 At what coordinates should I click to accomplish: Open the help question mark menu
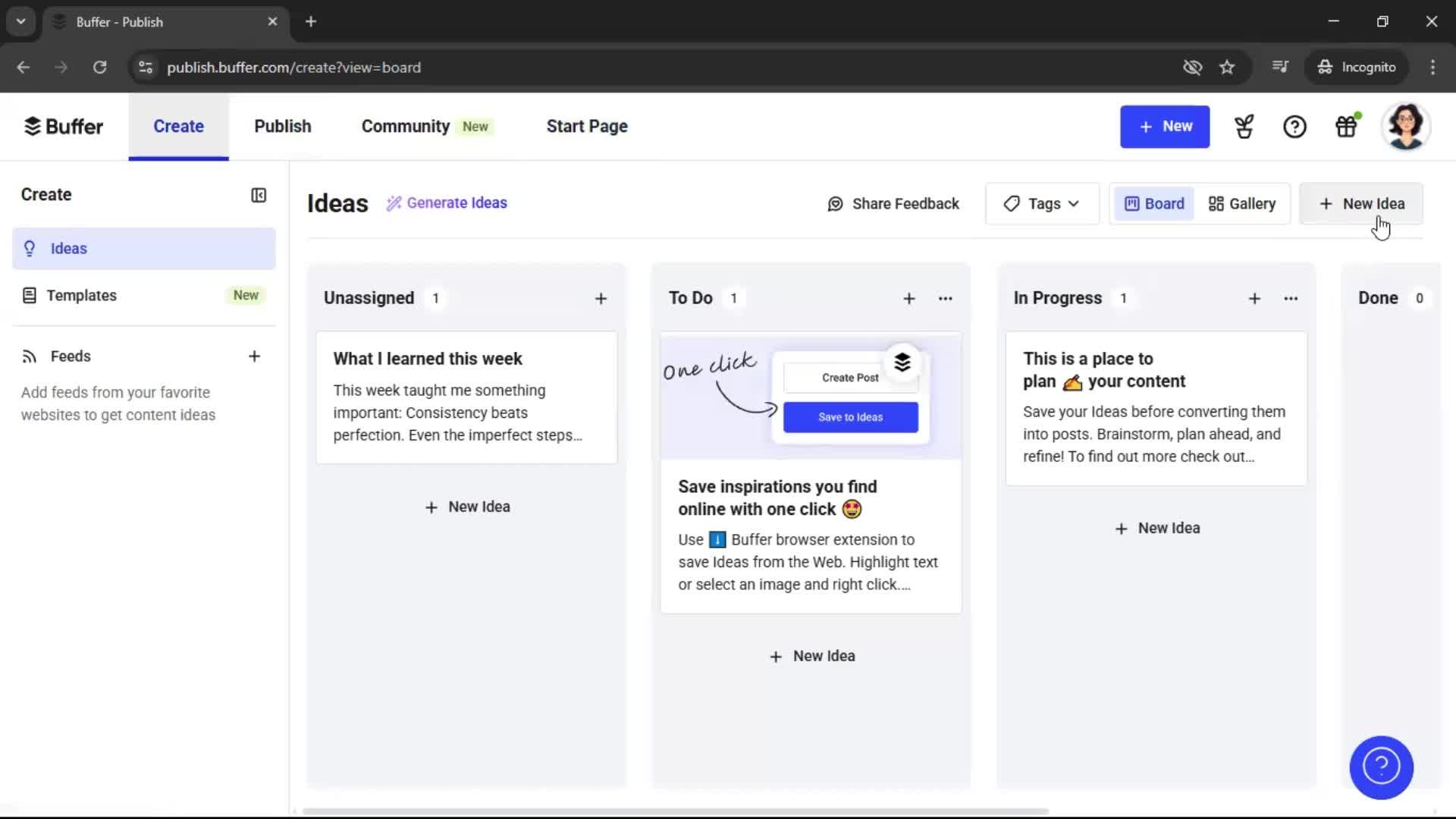[x=1294, y=126]
